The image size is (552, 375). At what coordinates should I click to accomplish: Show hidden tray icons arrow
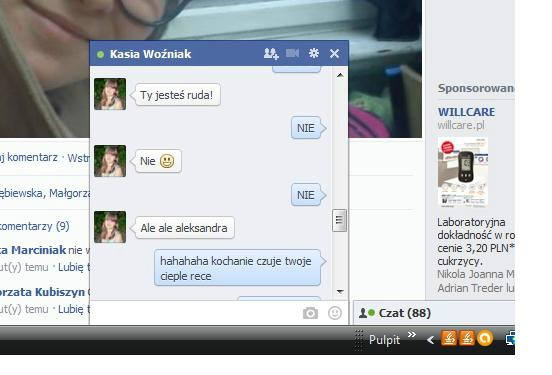(x=430, y=340)
